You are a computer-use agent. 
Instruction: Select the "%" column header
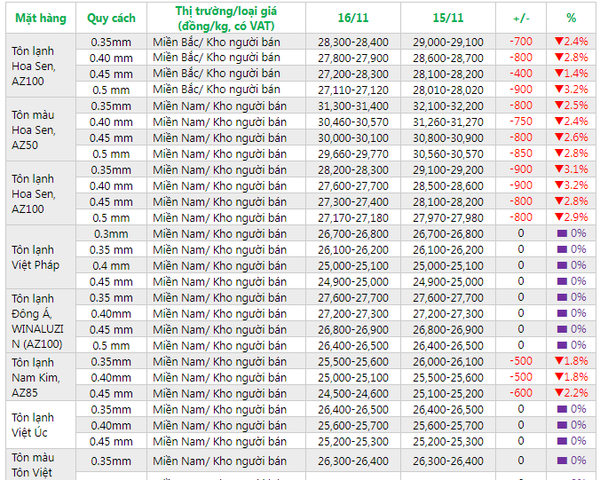click(571, 18)
